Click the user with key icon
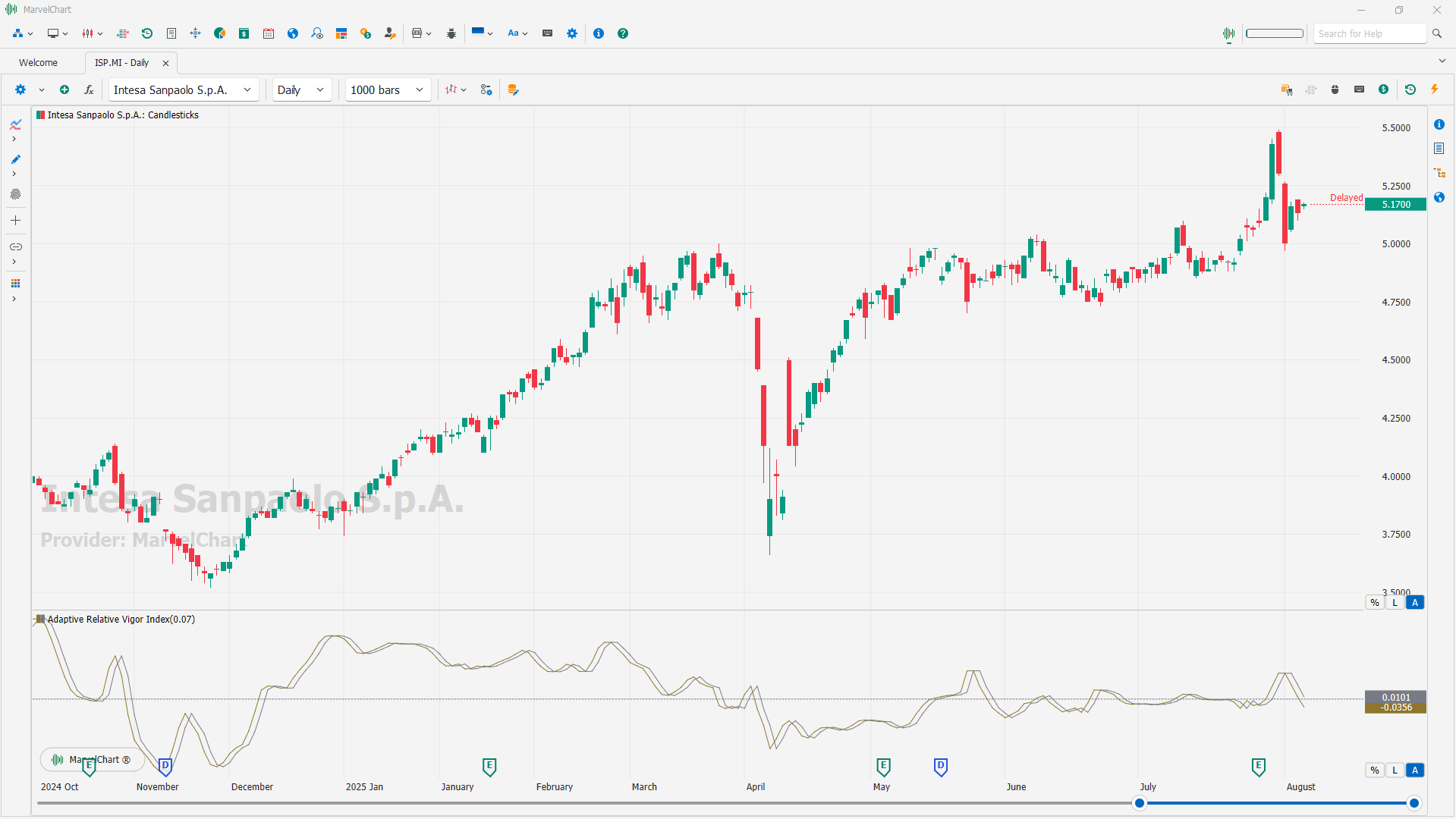The height and width of the screenshot is (819, 1456). coord(390,33)
